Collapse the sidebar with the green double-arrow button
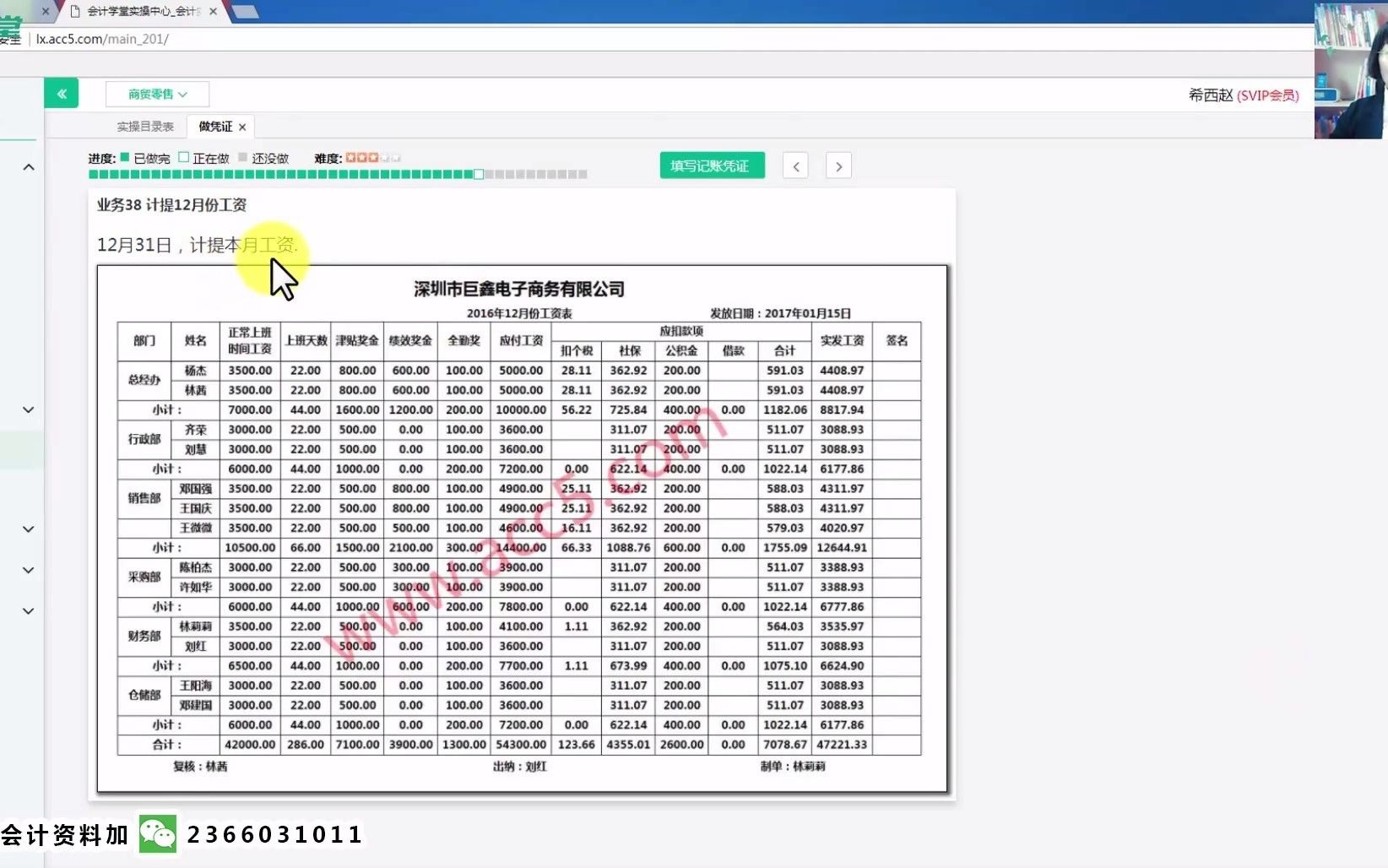 tap(62, 94)
